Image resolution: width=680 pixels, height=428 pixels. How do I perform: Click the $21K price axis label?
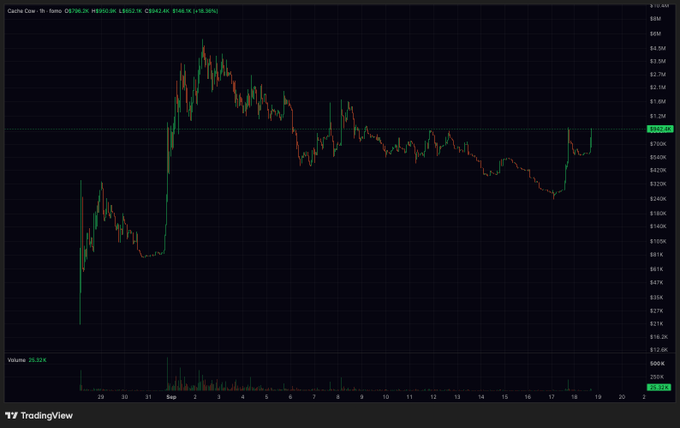click(x=657, y=323)
